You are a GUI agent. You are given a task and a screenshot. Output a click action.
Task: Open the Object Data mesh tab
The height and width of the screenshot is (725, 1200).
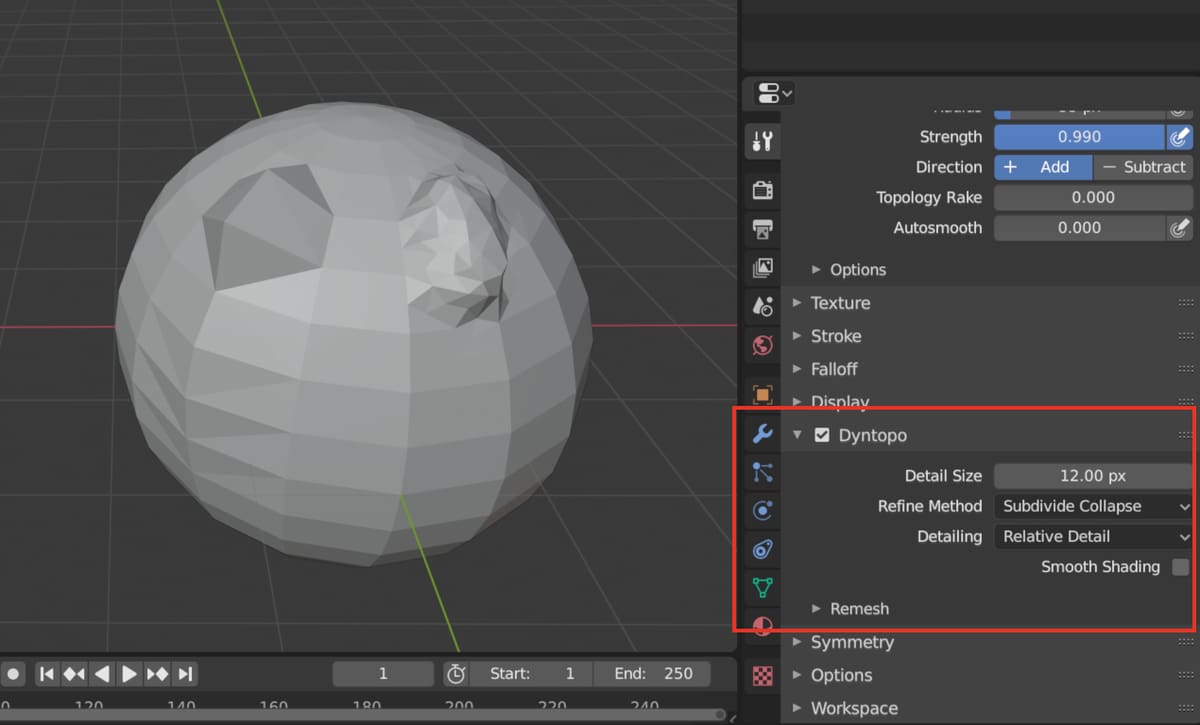tap(762, 587)
